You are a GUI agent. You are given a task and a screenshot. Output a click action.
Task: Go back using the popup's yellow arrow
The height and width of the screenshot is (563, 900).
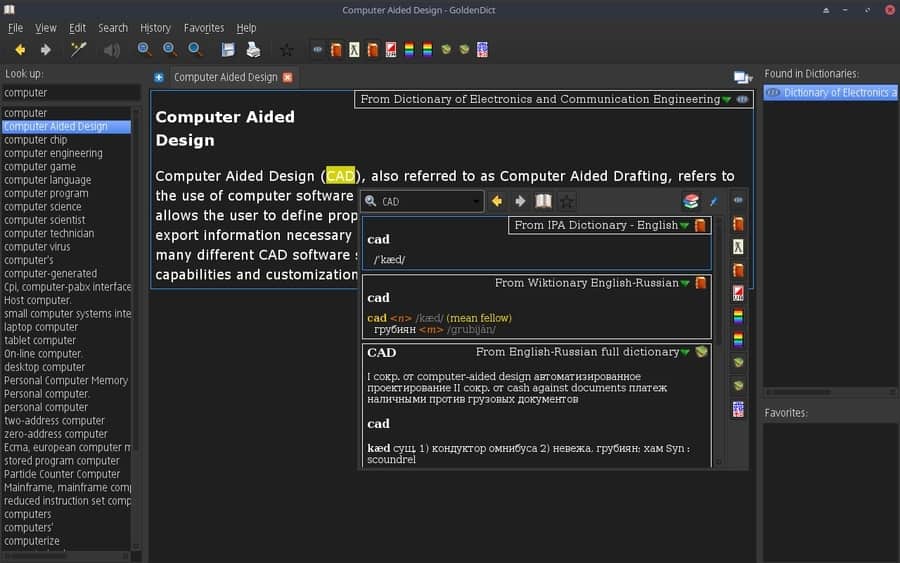coord(497,201)
